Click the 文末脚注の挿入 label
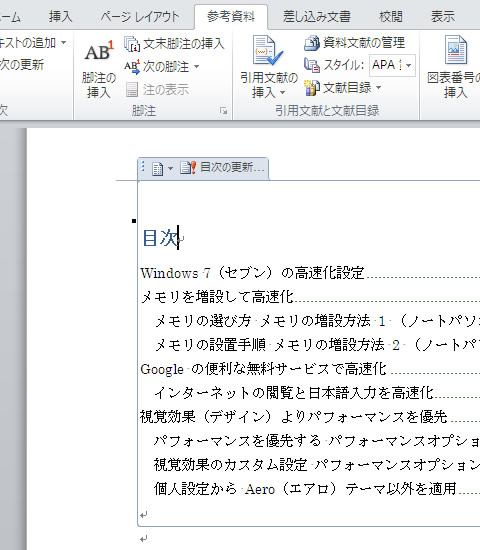Image resolution: width=480 pixels, height=550 pixels. [x=184, y=44]
